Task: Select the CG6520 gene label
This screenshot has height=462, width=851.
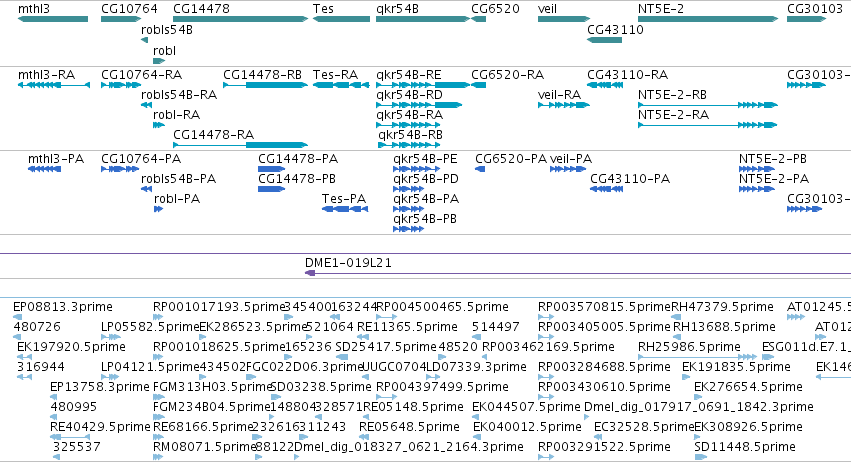Action: (x=495, y=9)
